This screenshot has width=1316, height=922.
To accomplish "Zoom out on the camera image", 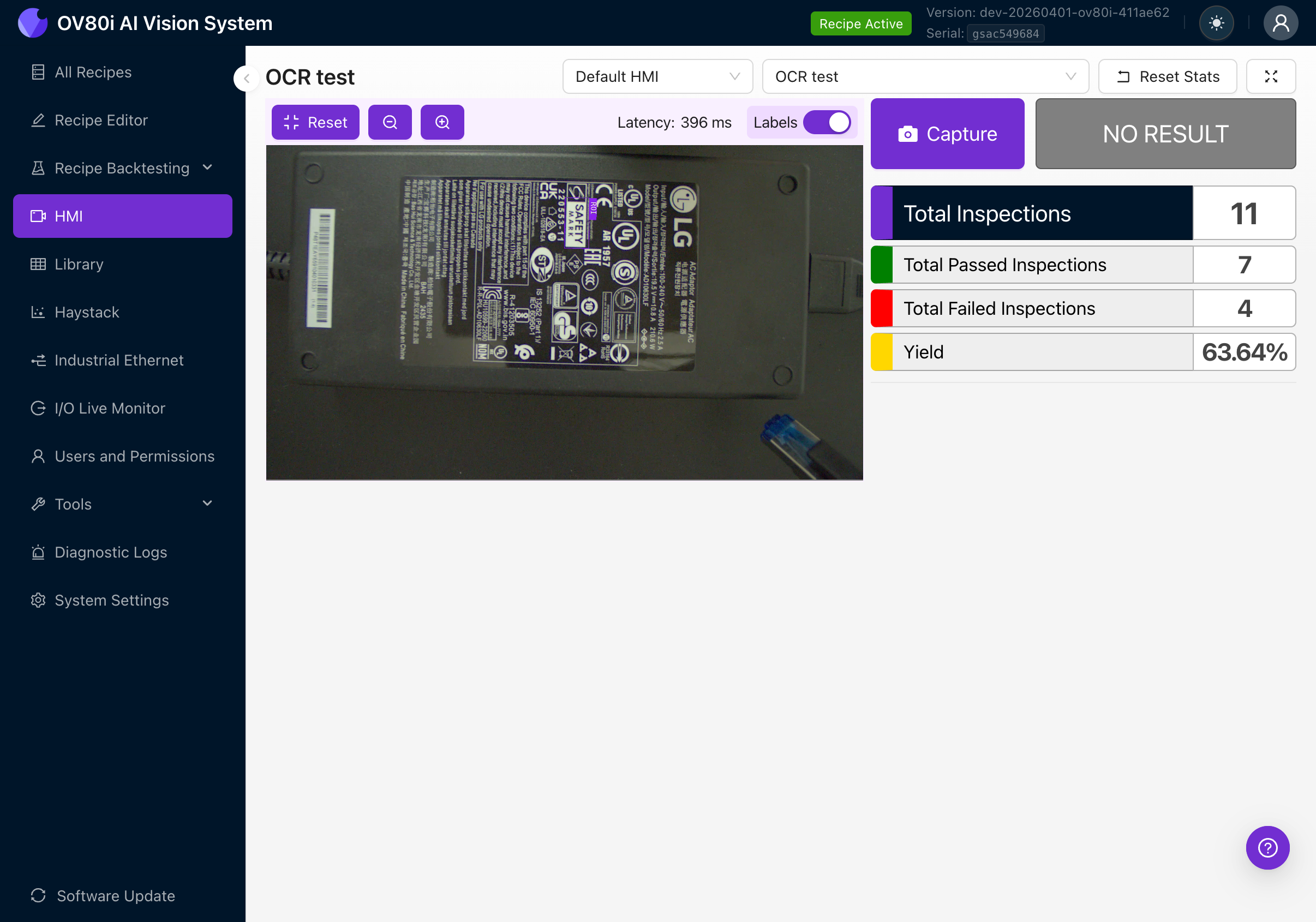I will pyautogui.click(x=390, y=122).
